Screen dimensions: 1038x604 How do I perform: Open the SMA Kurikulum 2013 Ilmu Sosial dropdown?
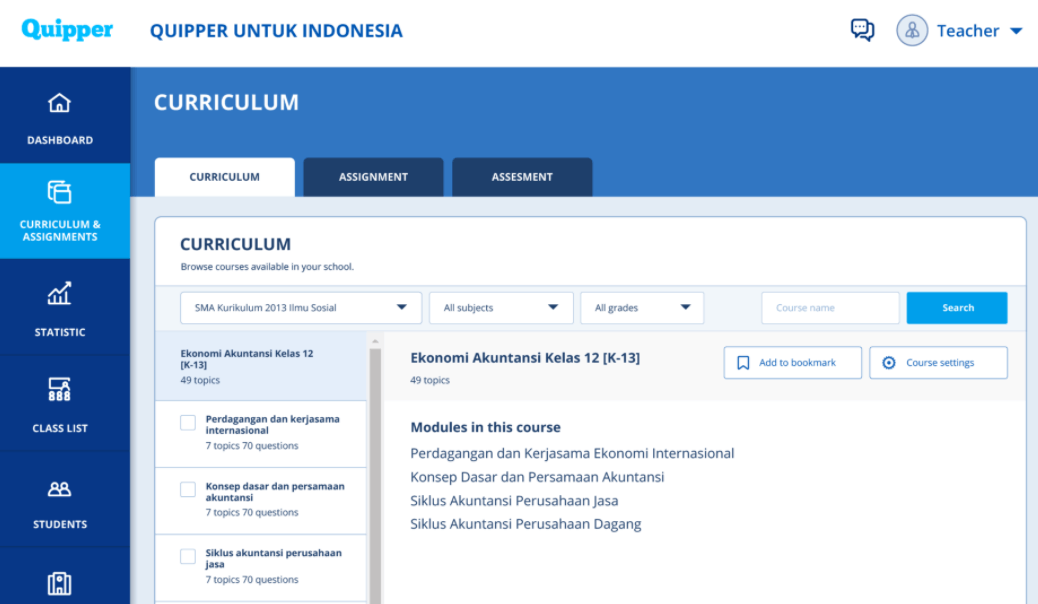pos(299,307)
